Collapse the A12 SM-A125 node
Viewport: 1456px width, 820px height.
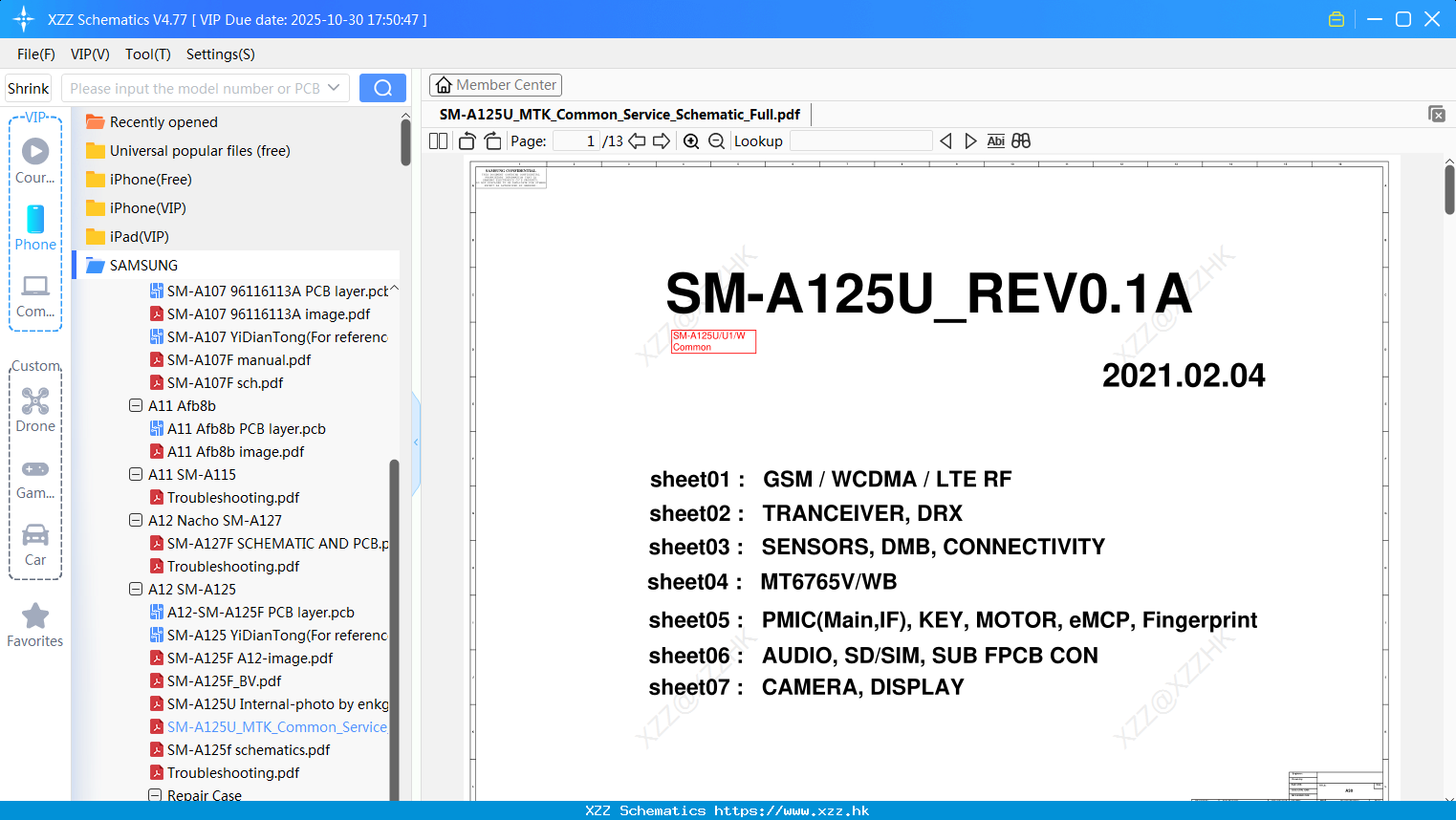coord(136,589)
